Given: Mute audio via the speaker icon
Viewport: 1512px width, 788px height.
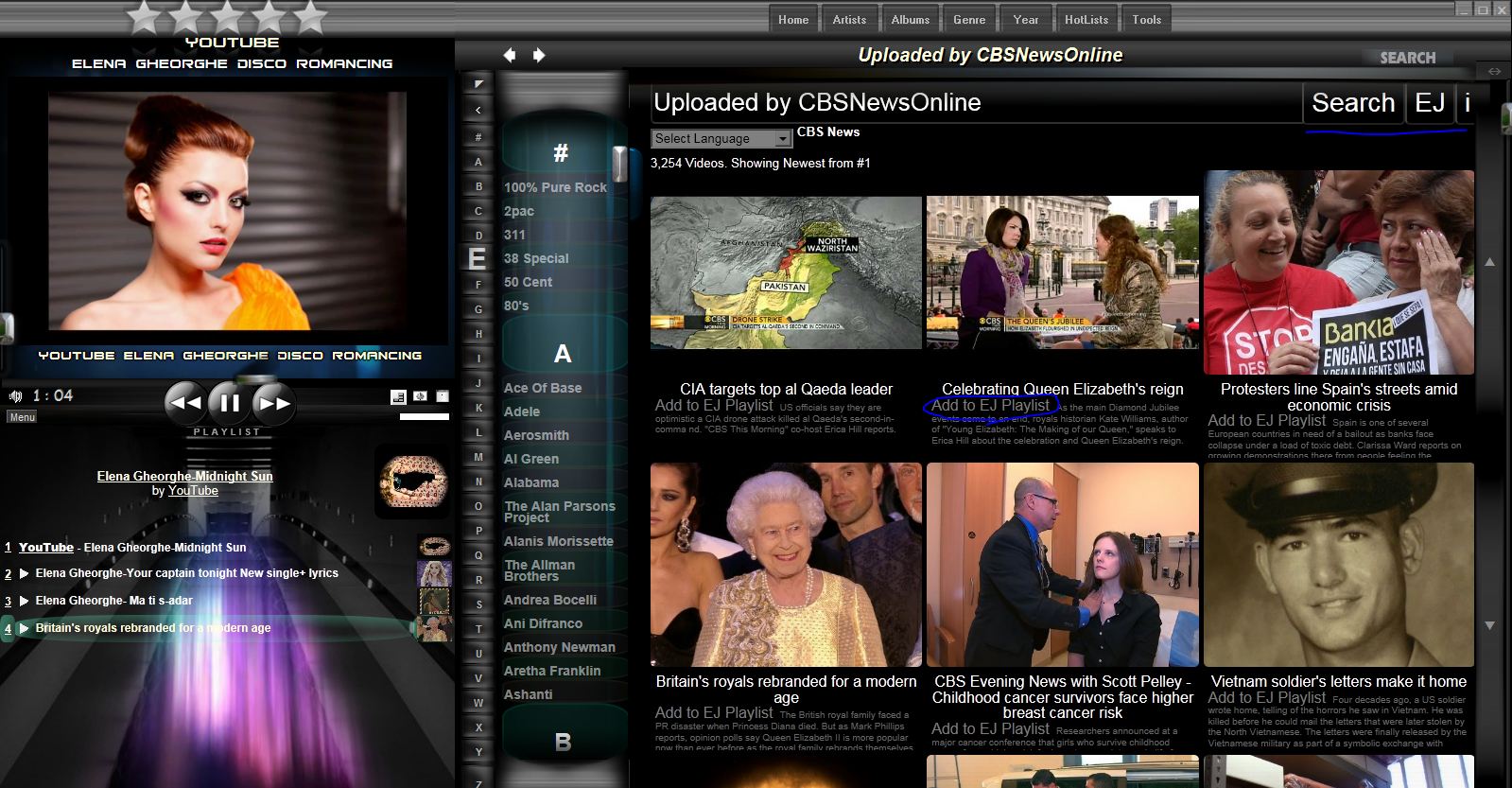Looking at the screenshot, I should pyautogui.click(x=16, y=396).
